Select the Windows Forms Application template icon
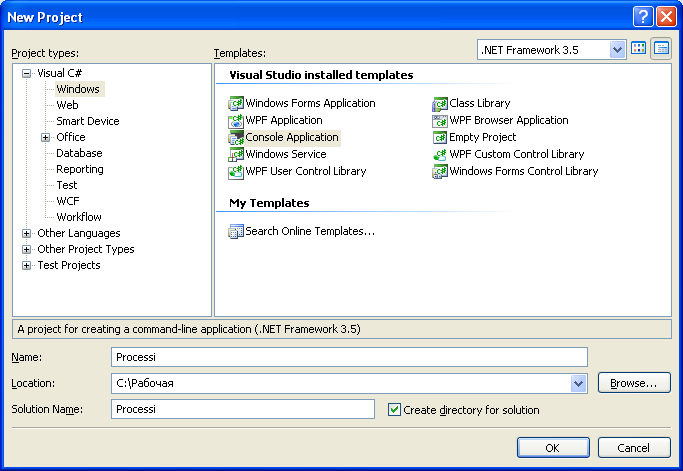683x471 pixels. [x=236, y=103]
